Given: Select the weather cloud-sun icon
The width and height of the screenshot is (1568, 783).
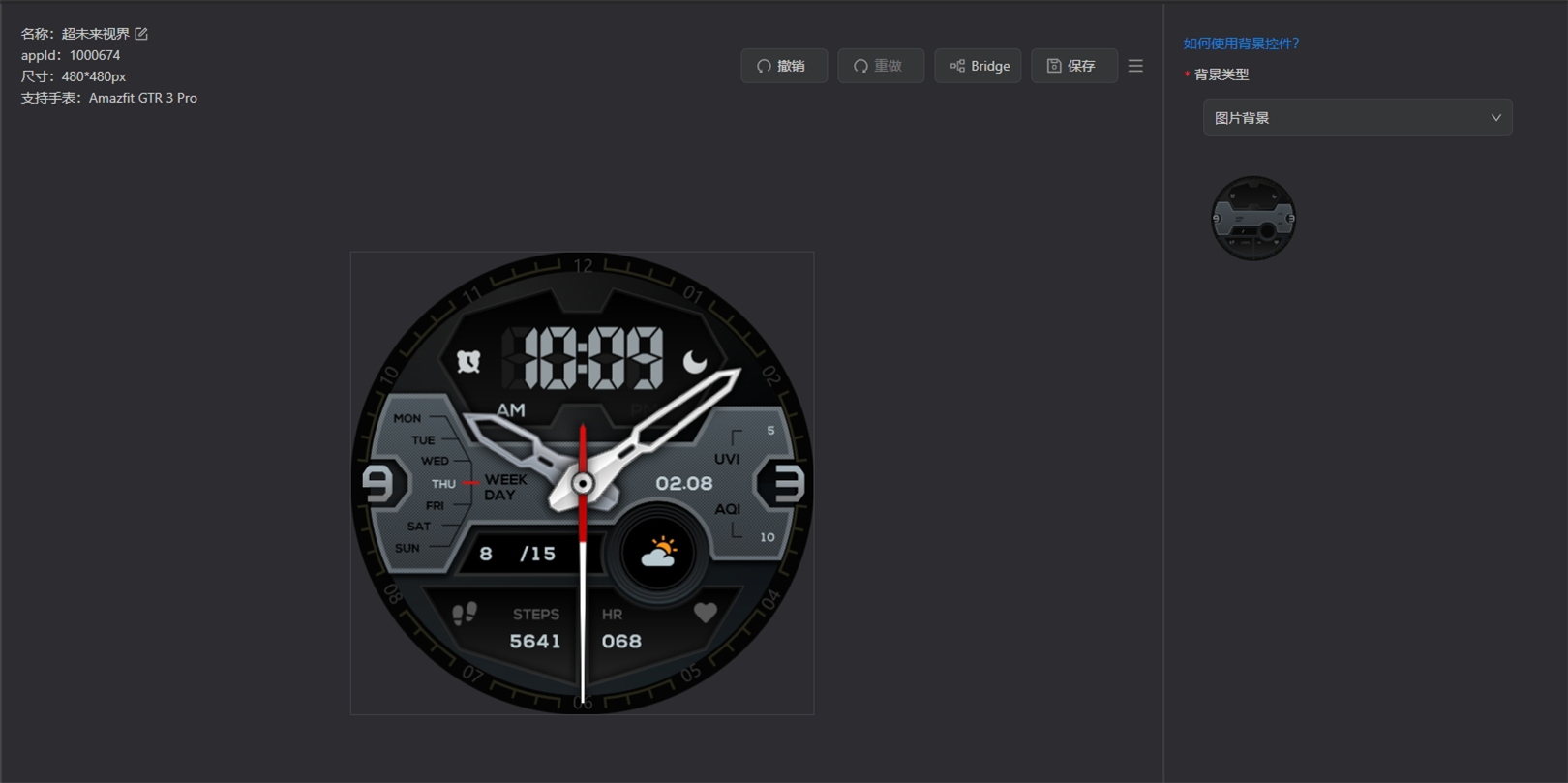Looking at the screenshot, I should [659, 554].
